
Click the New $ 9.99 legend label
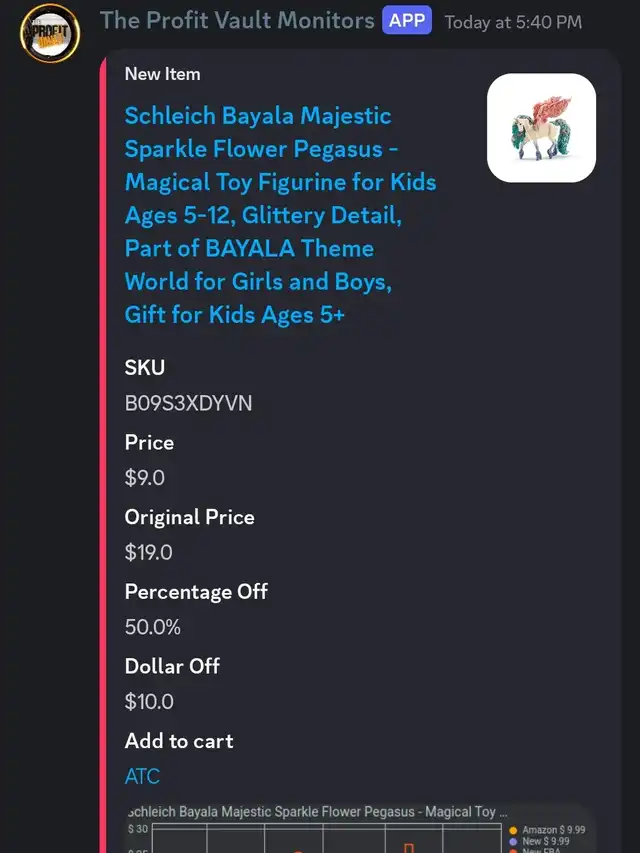click(546, 842)
